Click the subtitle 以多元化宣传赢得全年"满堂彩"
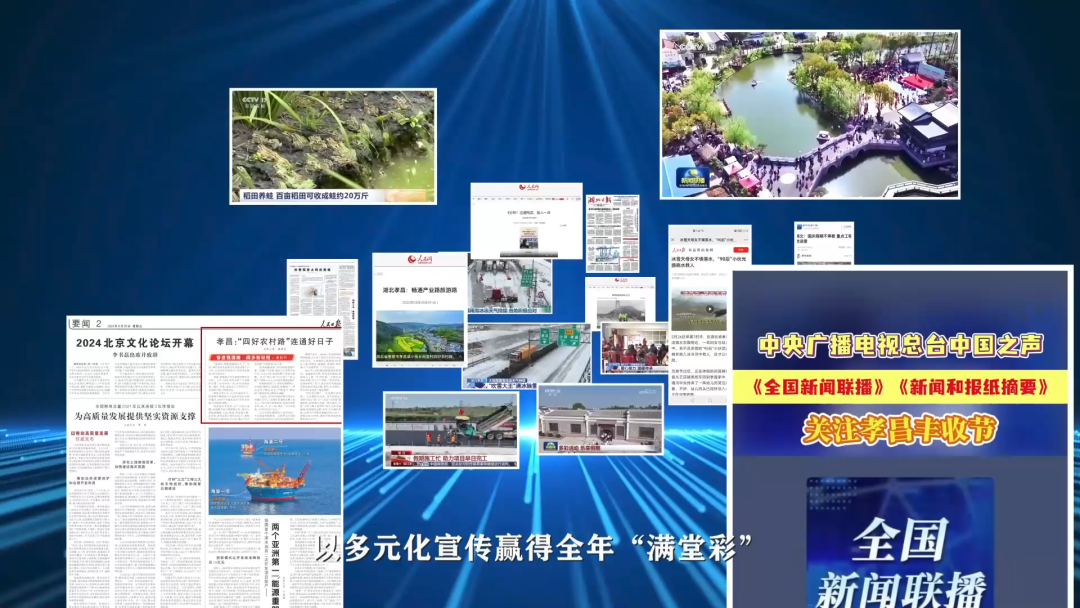Image resolution: width=1080 pixels, height=608 pixels. click(534, 548)
